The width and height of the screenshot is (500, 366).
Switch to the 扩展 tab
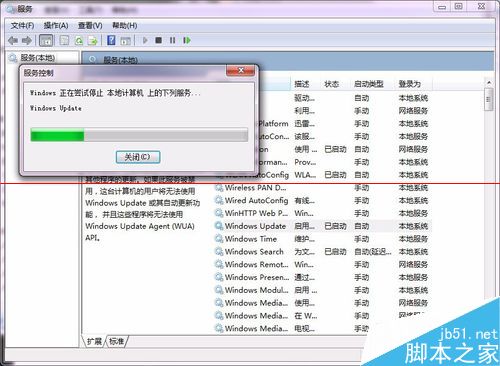click(x=94, y=341)
